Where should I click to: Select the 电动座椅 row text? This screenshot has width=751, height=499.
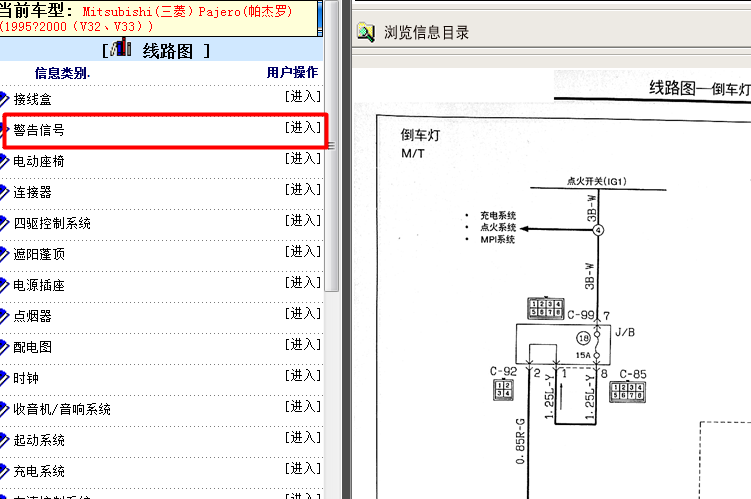[x=39, y=161]
